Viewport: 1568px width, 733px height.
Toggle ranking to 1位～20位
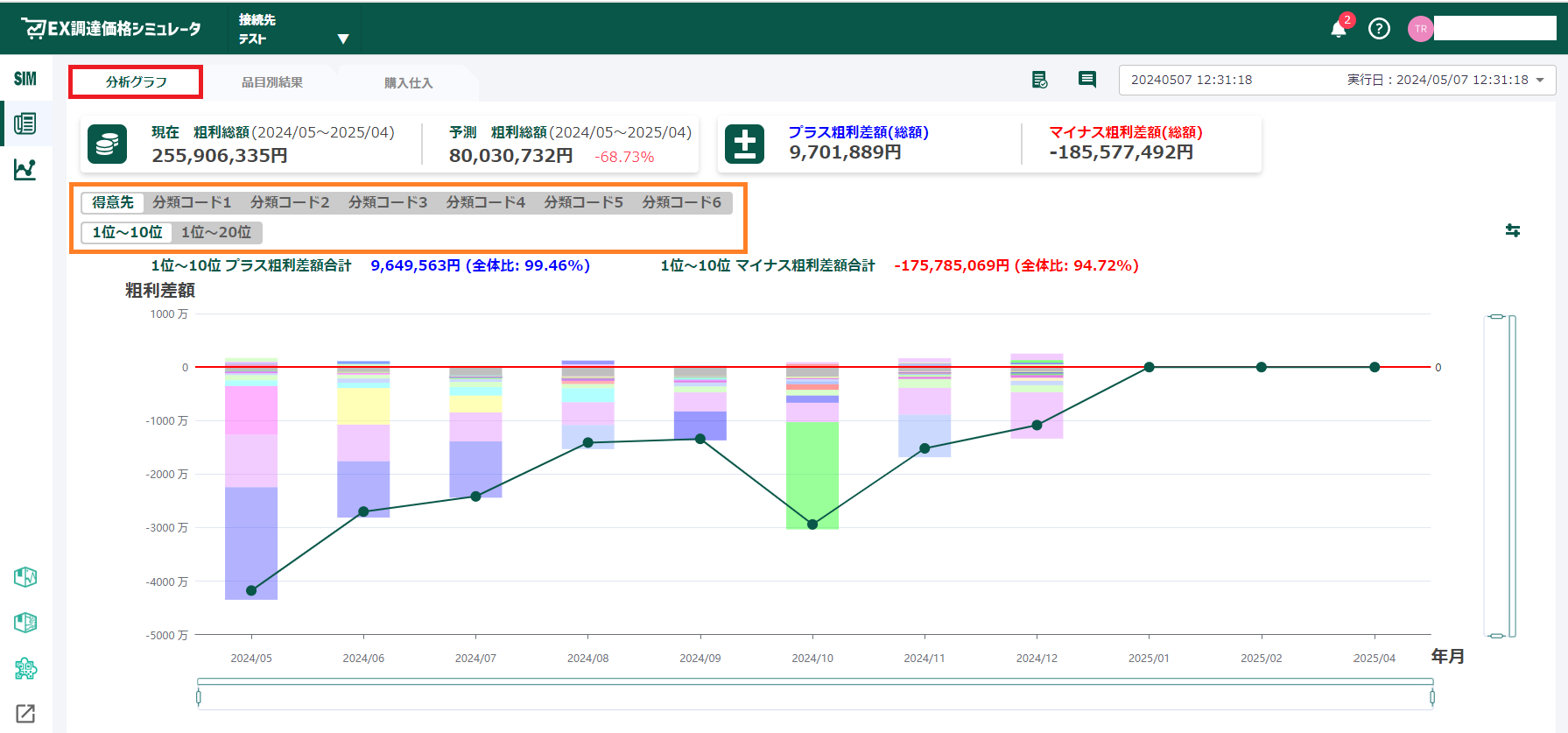pos(216,232)
